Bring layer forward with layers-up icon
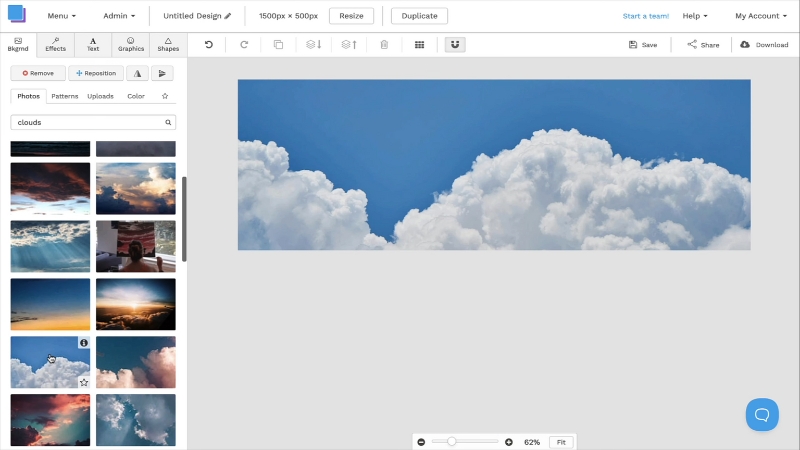Screen dimensions: 800x450 coord(348,45)
